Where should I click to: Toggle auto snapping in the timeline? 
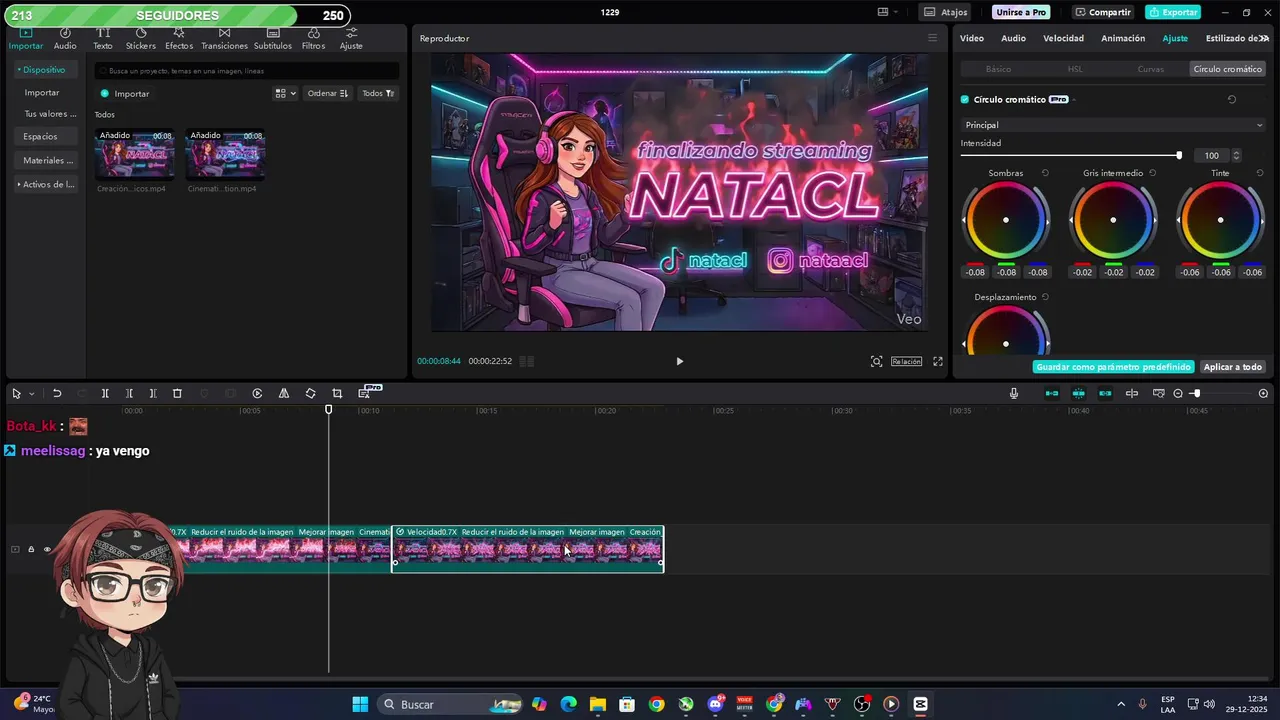[x=1079, y=394]
